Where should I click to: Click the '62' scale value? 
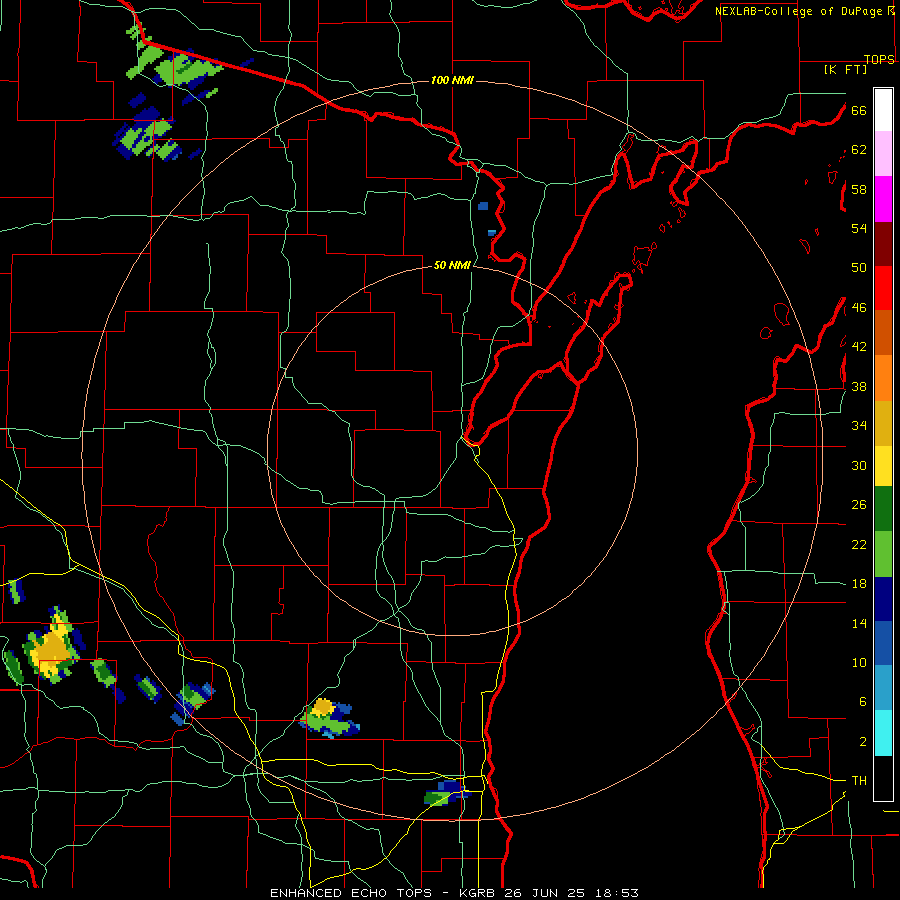click(x=859, y=150)
